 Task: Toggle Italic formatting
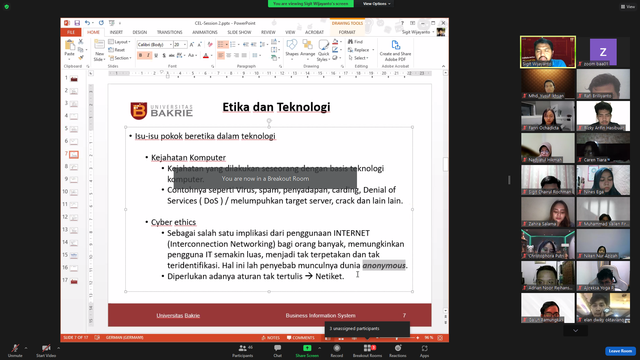point(148,56)
